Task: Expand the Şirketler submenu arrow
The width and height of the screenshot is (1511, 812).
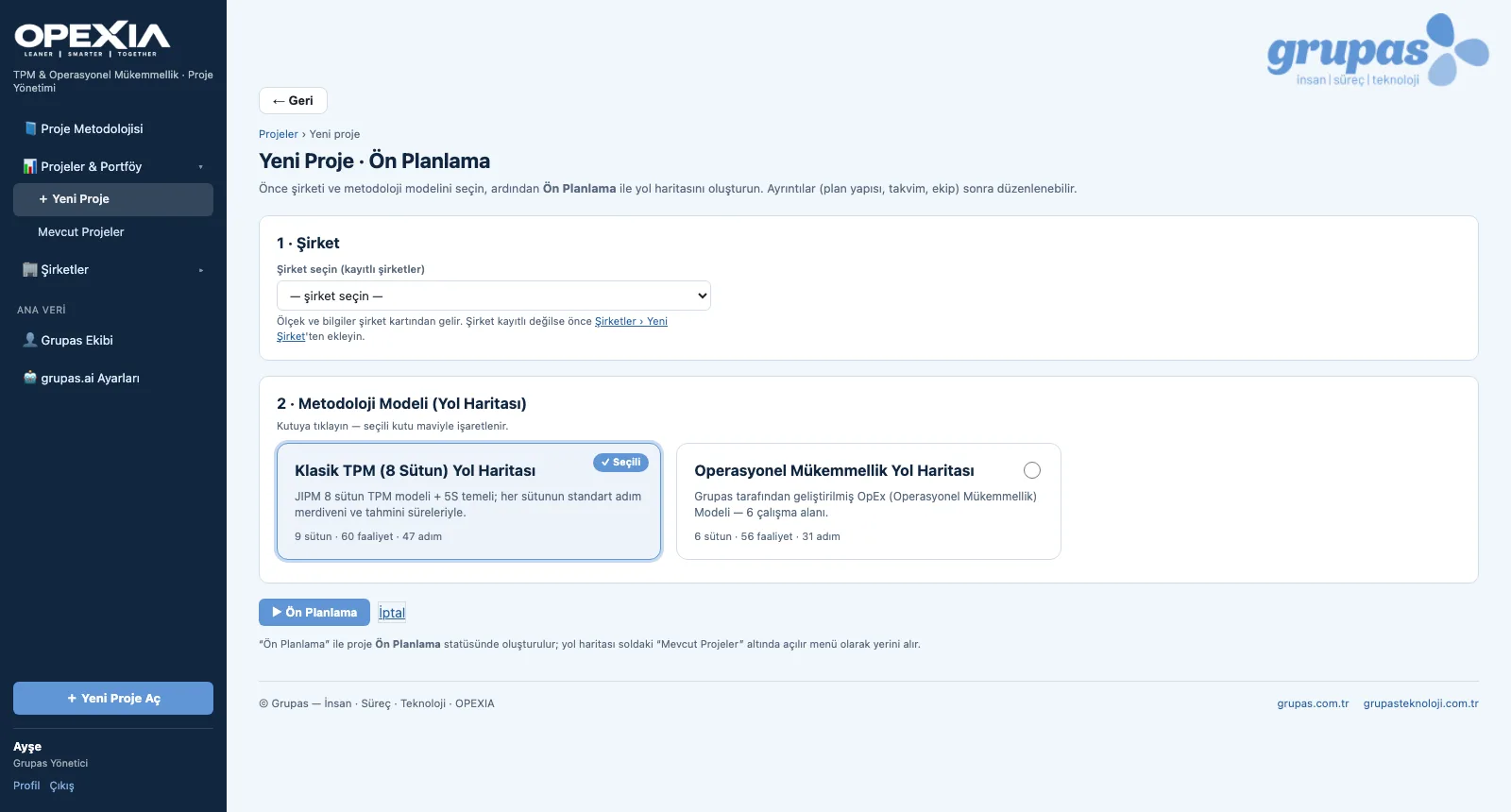Action: 200,270
